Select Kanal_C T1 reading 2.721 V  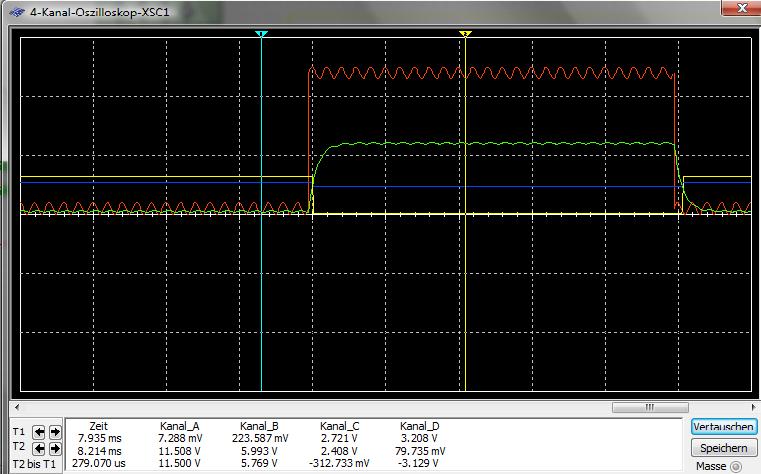click(x=339, y=438)
